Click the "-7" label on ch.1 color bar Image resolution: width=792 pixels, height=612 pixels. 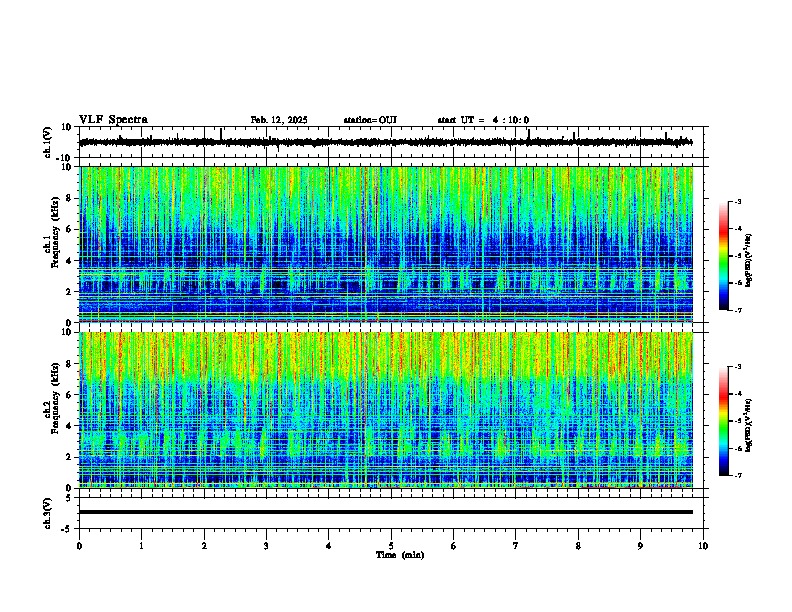tap(737, 310)
